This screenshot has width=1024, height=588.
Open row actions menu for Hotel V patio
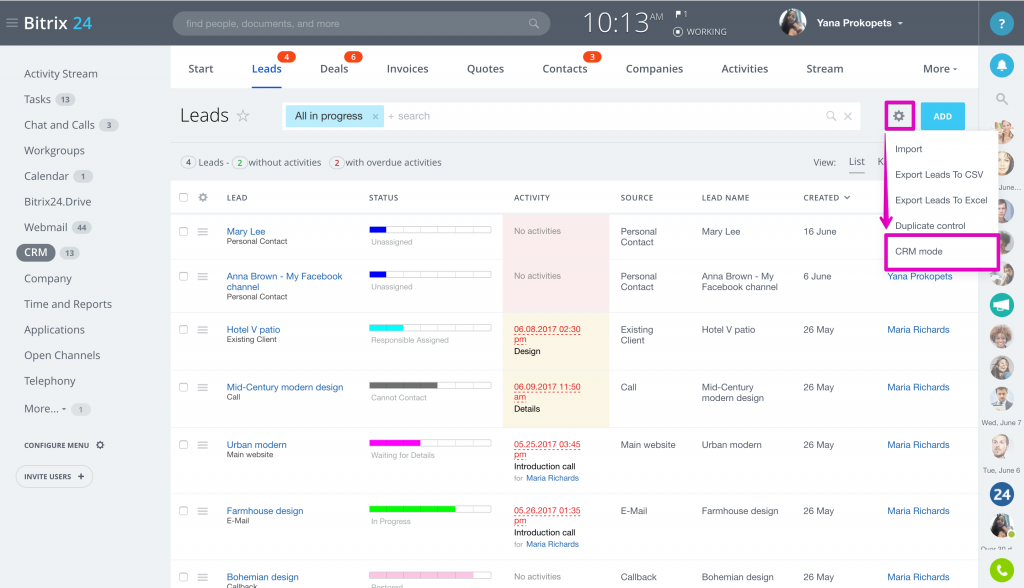point(202,330)
